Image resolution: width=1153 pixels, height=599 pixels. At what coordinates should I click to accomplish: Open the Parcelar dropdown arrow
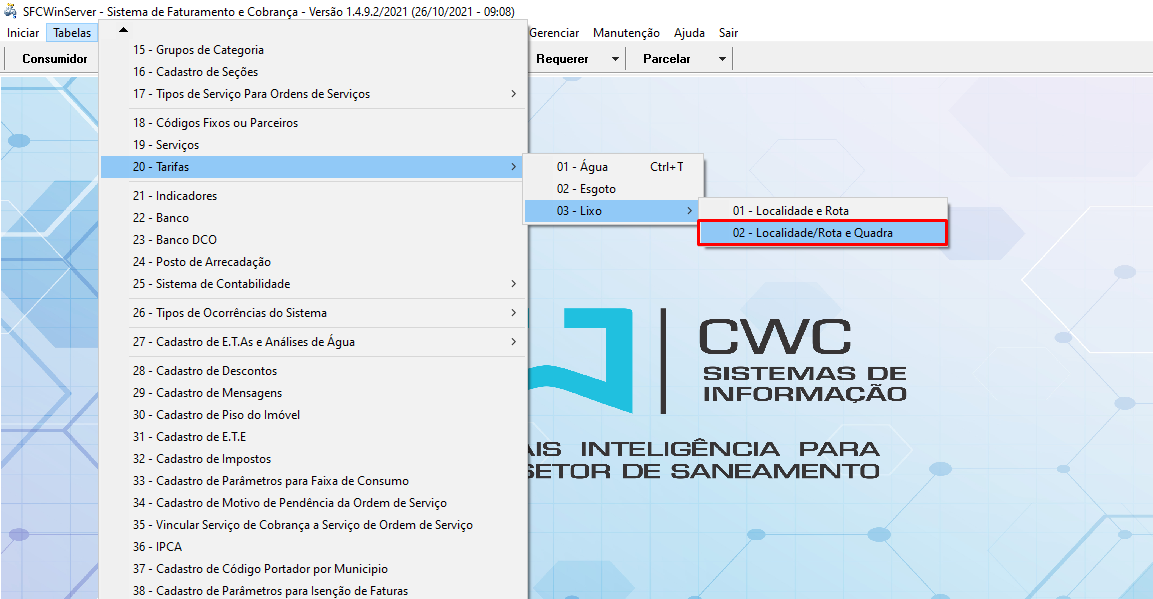click(722, 59)
